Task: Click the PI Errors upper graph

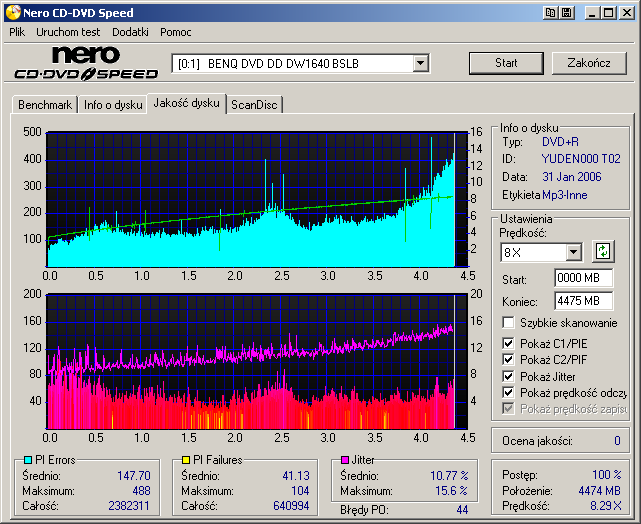Action: click(257, 199)
